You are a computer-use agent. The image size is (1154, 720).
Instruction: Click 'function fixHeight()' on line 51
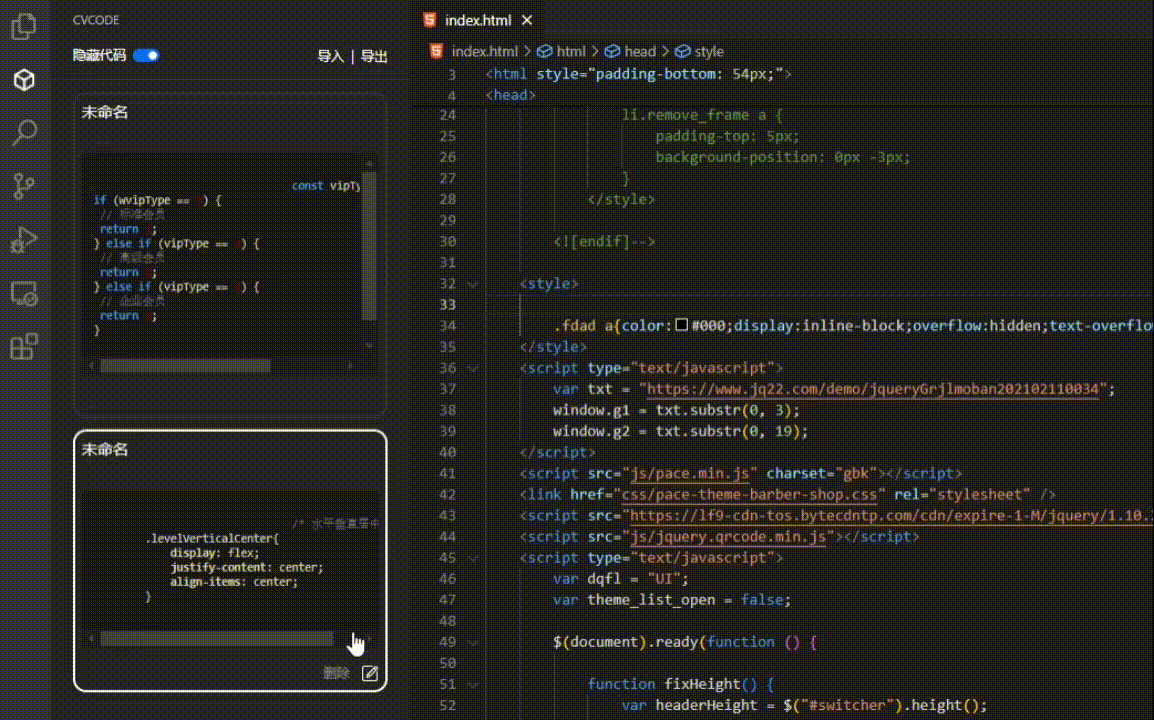(672, 684)
